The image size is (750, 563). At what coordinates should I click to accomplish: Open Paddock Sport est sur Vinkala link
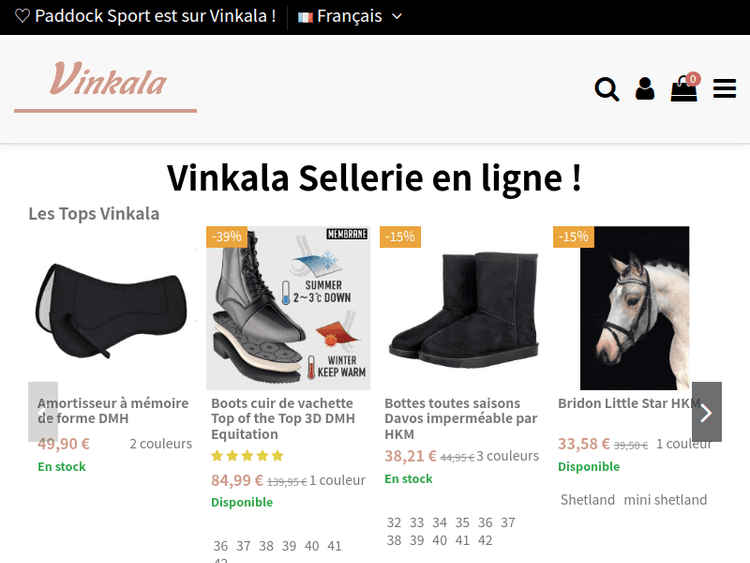[155, 16]
